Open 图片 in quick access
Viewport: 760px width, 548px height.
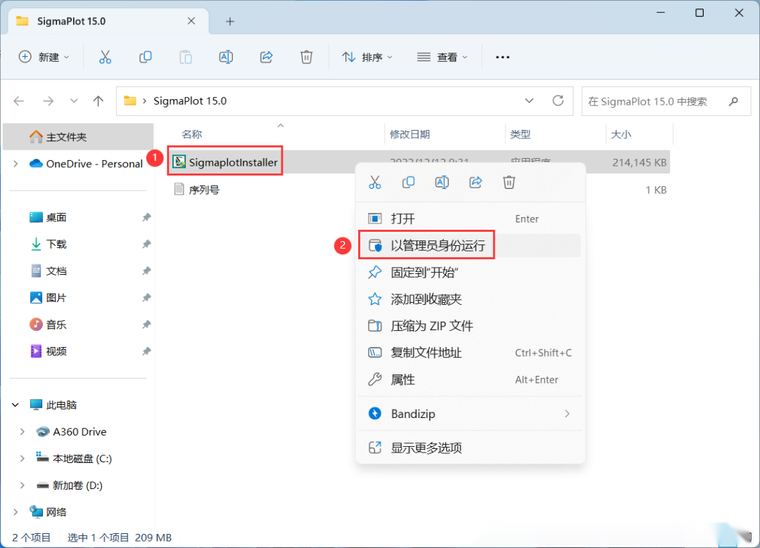point(48,297)
